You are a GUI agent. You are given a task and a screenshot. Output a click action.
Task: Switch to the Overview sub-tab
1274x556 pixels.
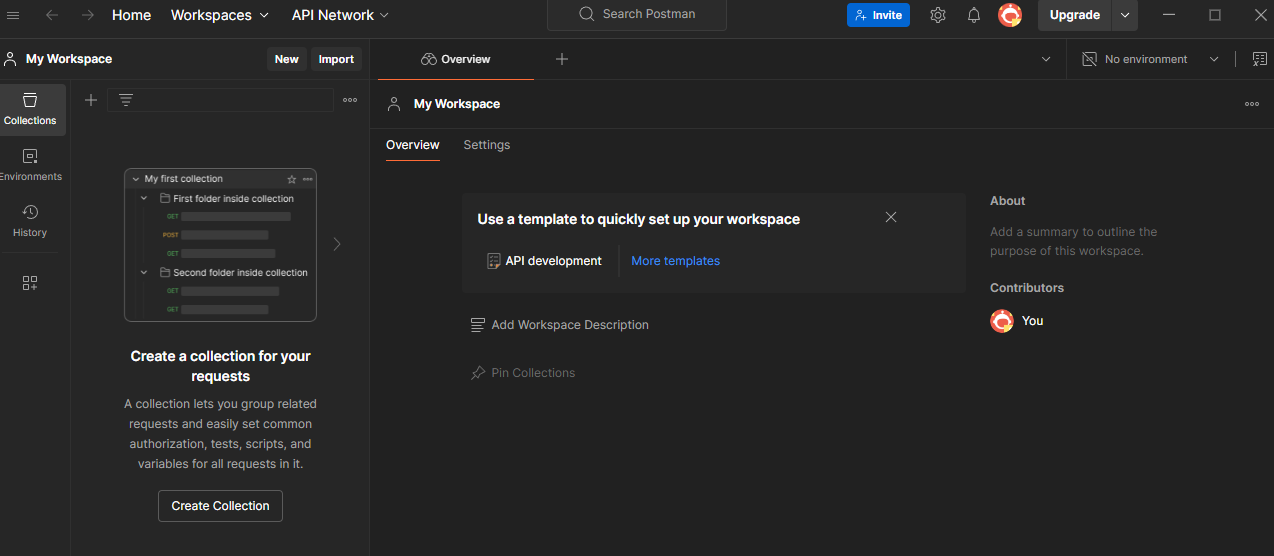tap(413, 145)
